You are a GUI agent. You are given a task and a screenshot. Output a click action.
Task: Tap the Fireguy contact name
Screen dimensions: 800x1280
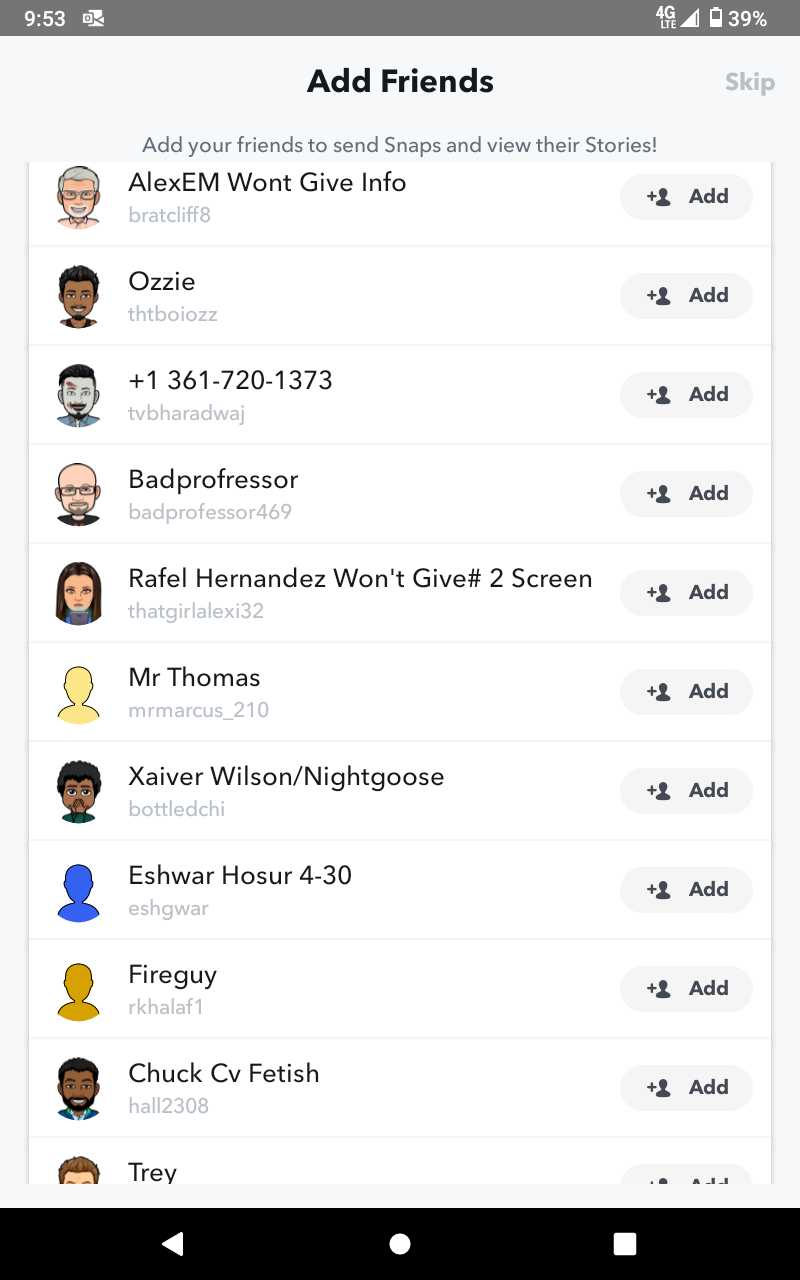(172, 975)
